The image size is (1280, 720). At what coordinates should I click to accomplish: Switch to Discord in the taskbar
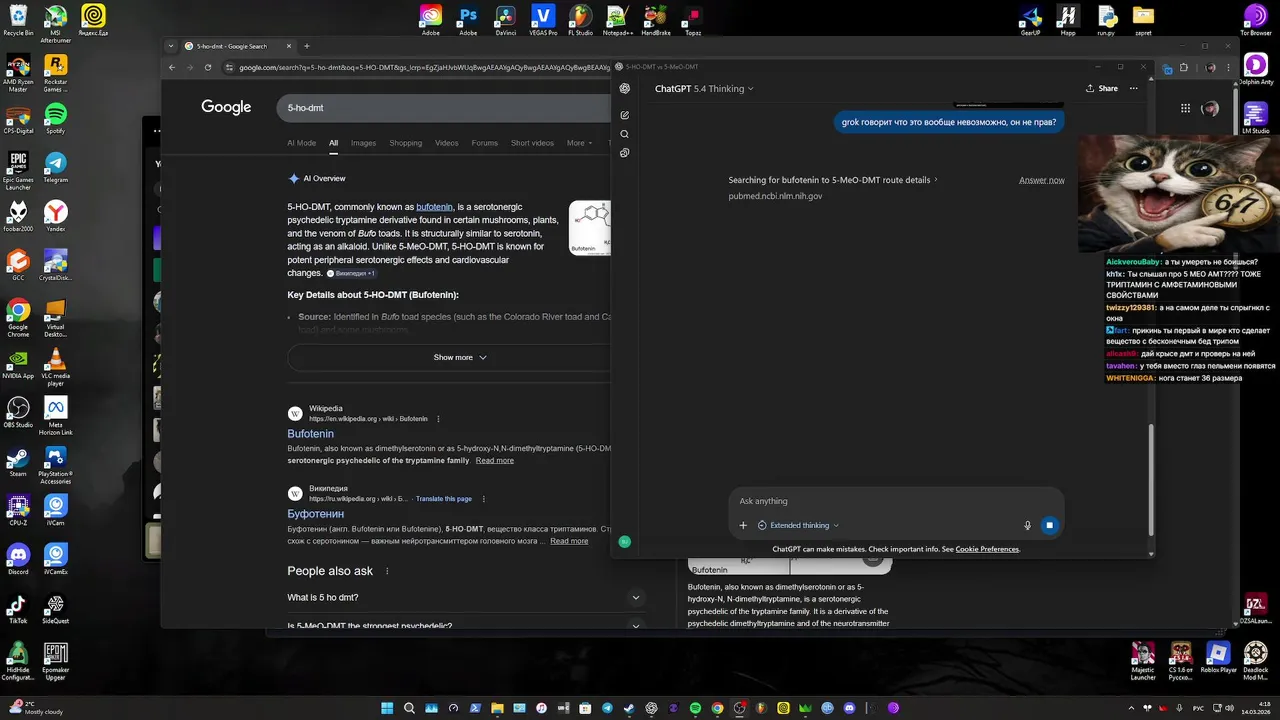(x=849, y=708)
